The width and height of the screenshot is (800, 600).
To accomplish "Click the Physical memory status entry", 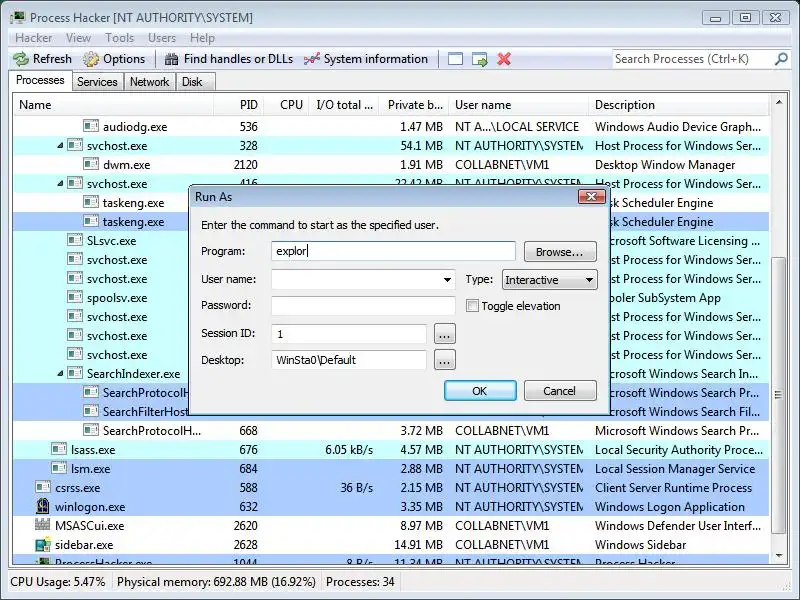I will click(216, 582).
